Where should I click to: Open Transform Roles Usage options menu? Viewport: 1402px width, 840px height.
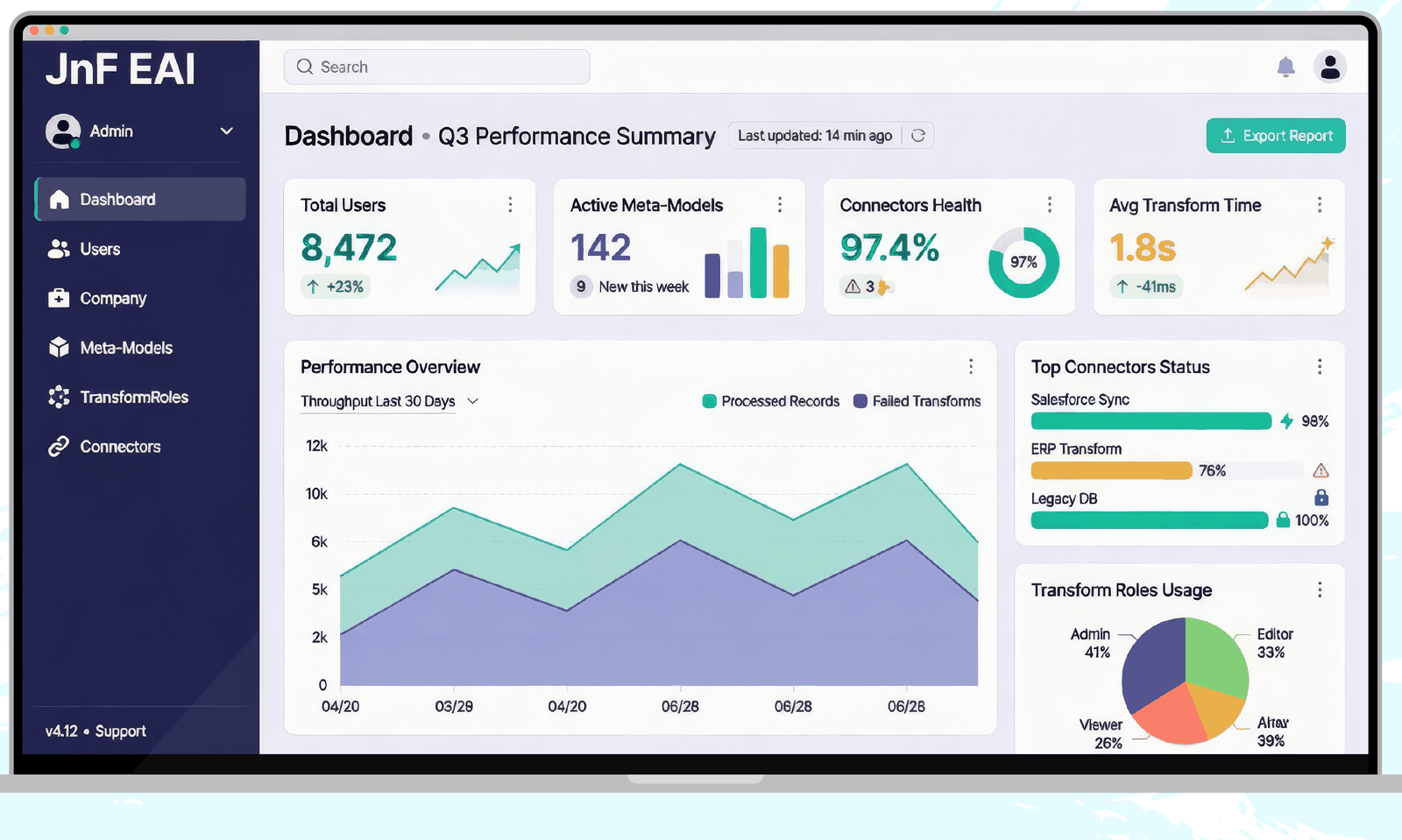pyautogui.click(x=1320, y=589)
